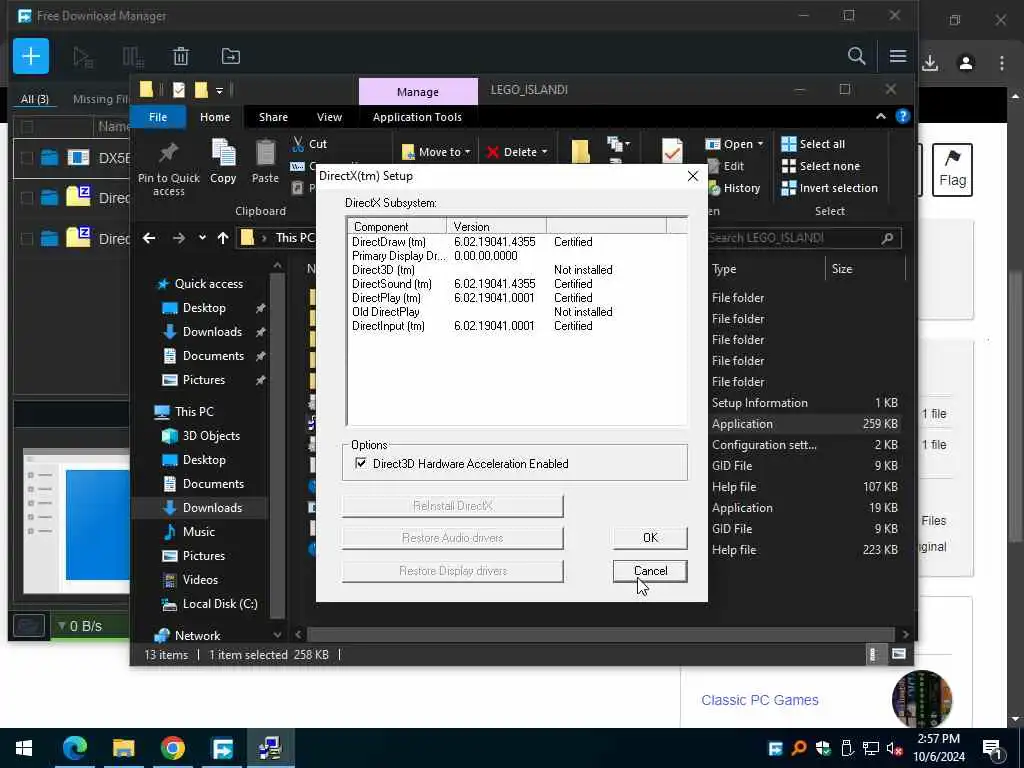Click the Explorer horizontal scrollbar
The image size is (1024, 768).
click(600, 634)
